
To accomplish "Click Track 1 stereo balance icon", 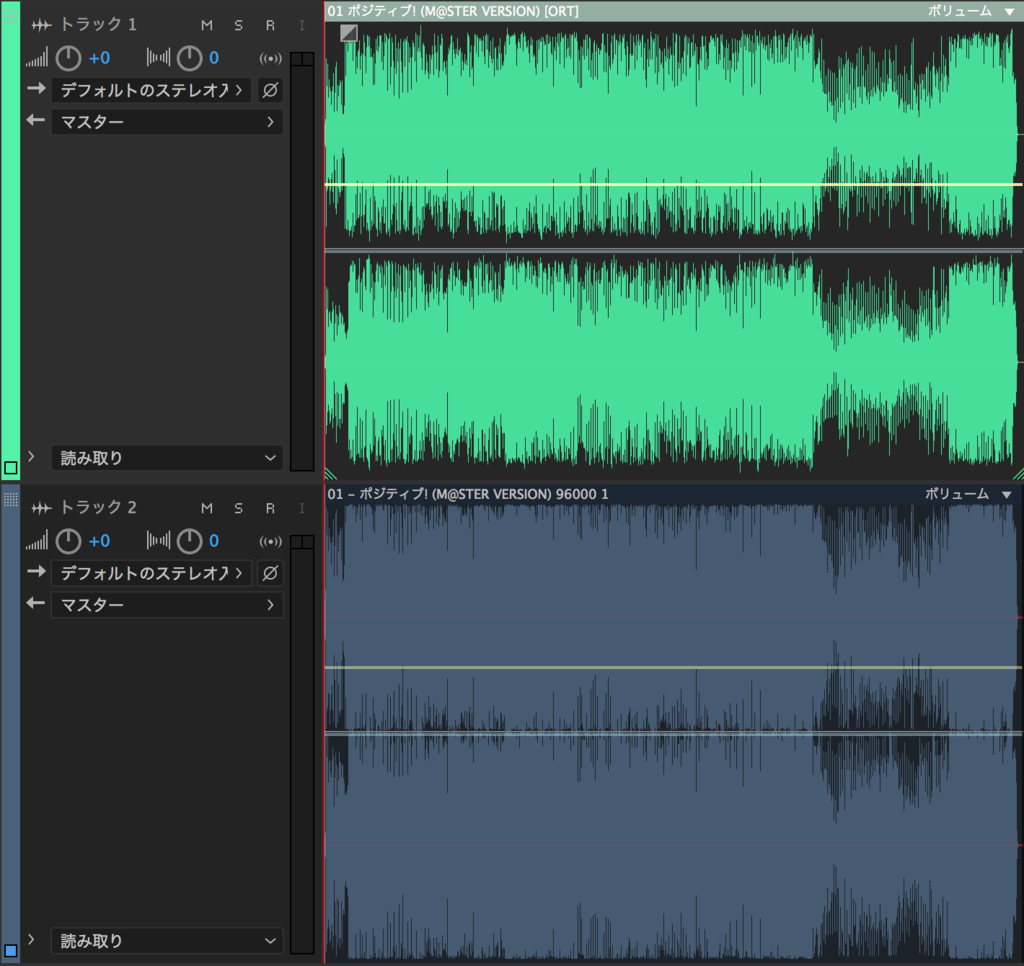I will (x=158, y=57).
